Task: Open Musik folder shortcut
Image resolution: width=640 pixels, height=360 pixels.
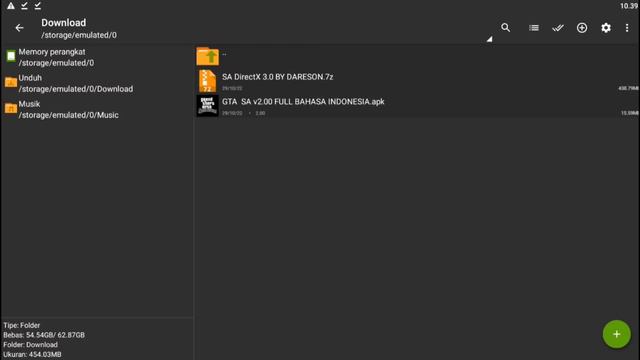Action: click(x=97, y=109)
